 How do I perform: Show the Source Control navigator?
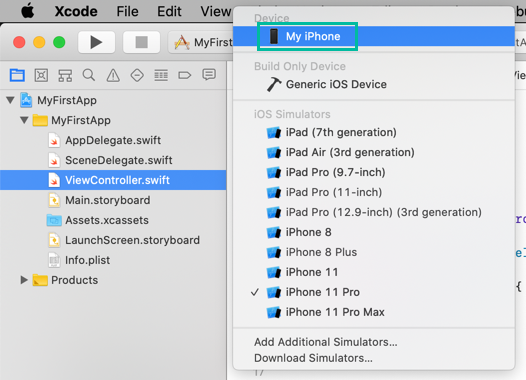pyautogui.click(x=41, y=75)
